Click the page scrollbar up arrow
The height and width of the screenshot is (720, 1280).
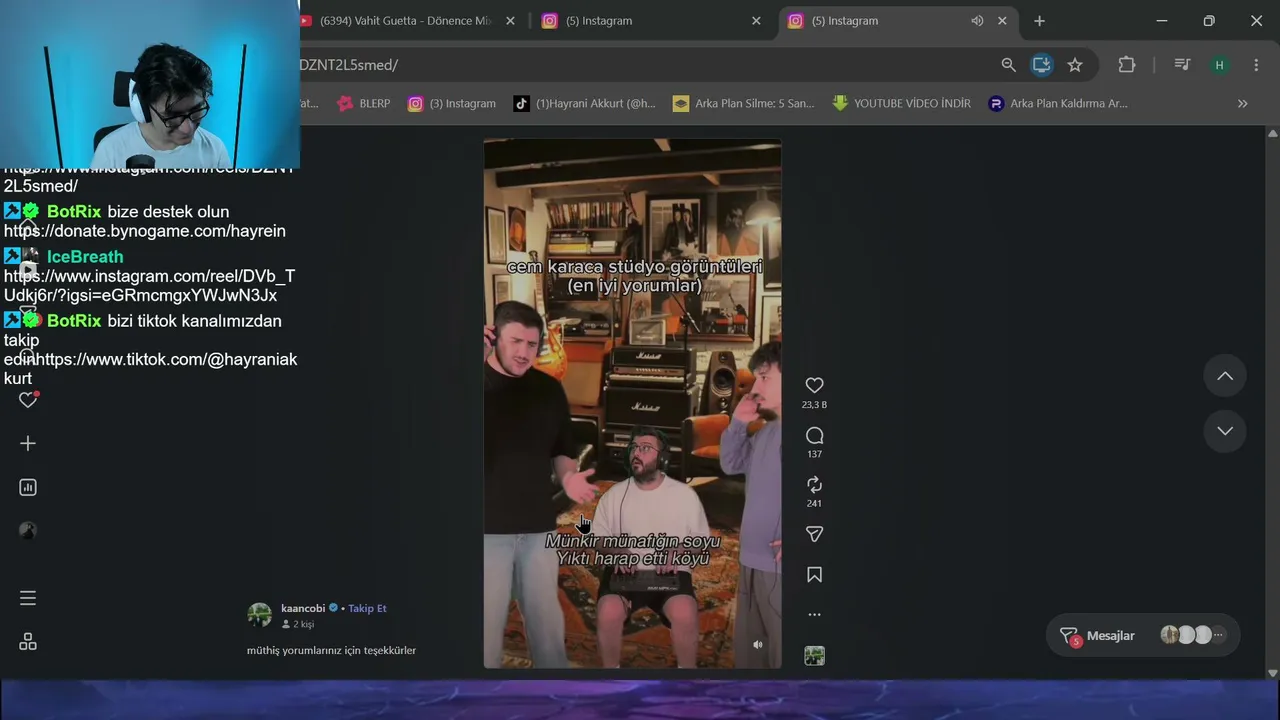1272,133
